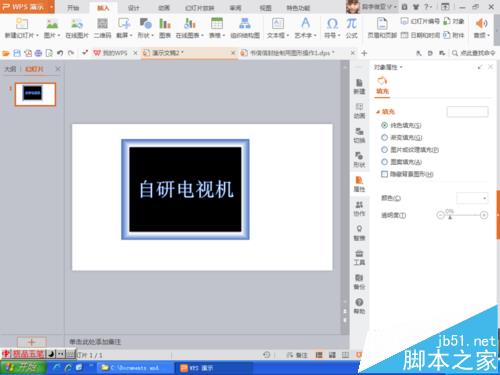This screenshot has height=375, width=500.
Task: Open the Shapes (形状) gallery icon
Action: pos(145,24)
